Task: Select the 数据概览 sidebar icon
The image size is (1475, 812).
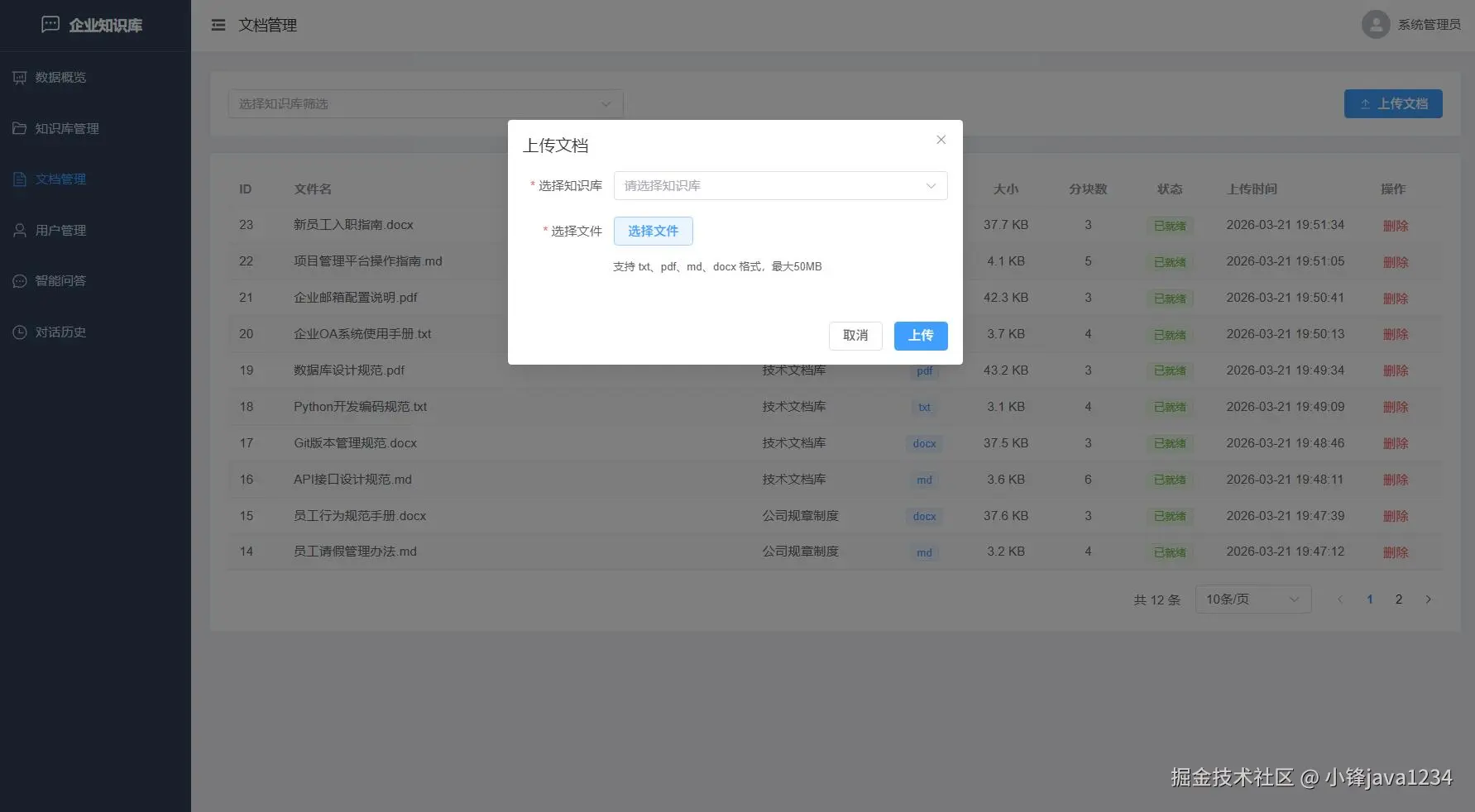Action: tap(20, 77)
